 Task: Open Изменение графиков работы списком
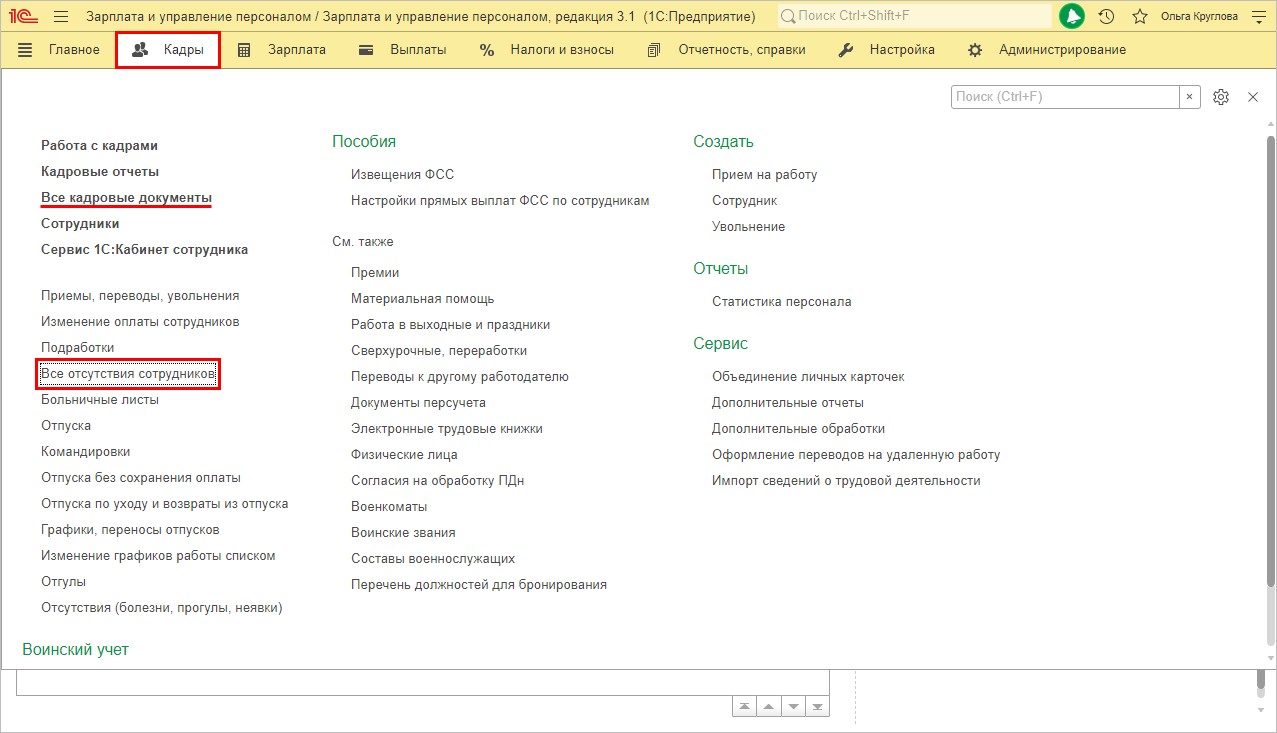pos(158,556)
